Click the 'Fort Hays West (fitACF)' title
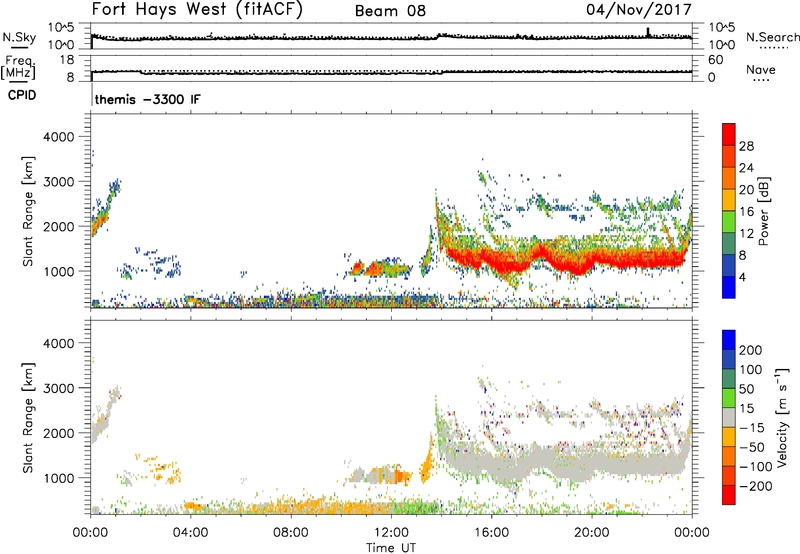Viewport: 800px width, 554px height. 197,9
